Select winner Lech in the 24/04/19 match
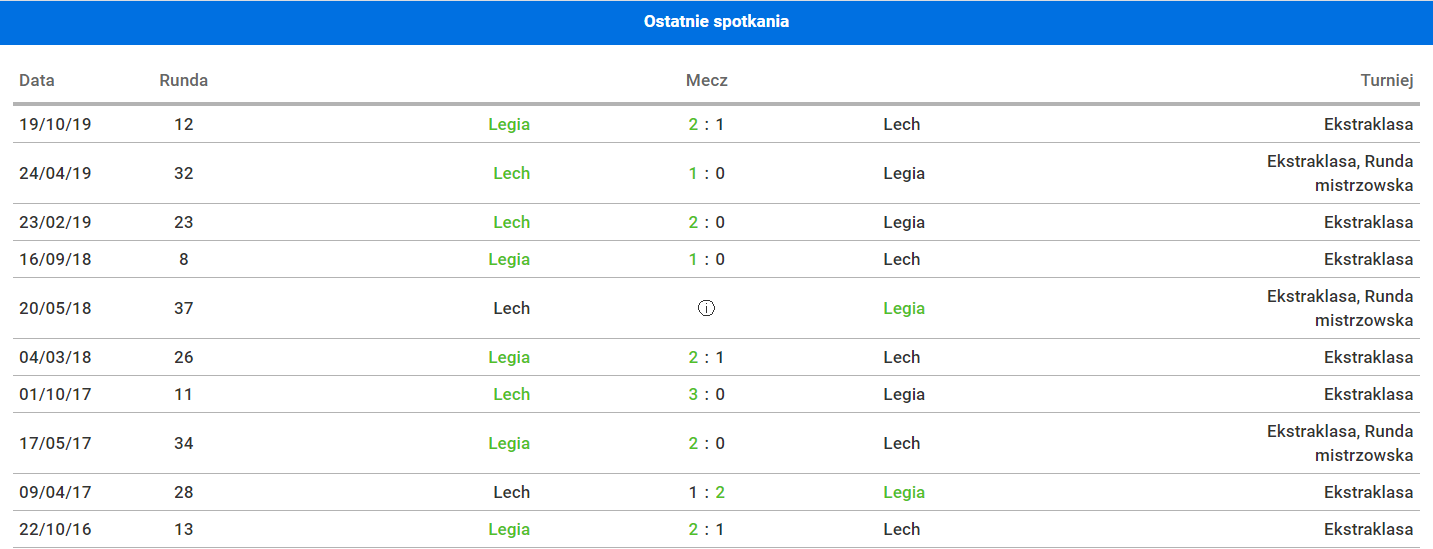Image resolution: width=1433 pixels, height=549 pixels. 511,173
